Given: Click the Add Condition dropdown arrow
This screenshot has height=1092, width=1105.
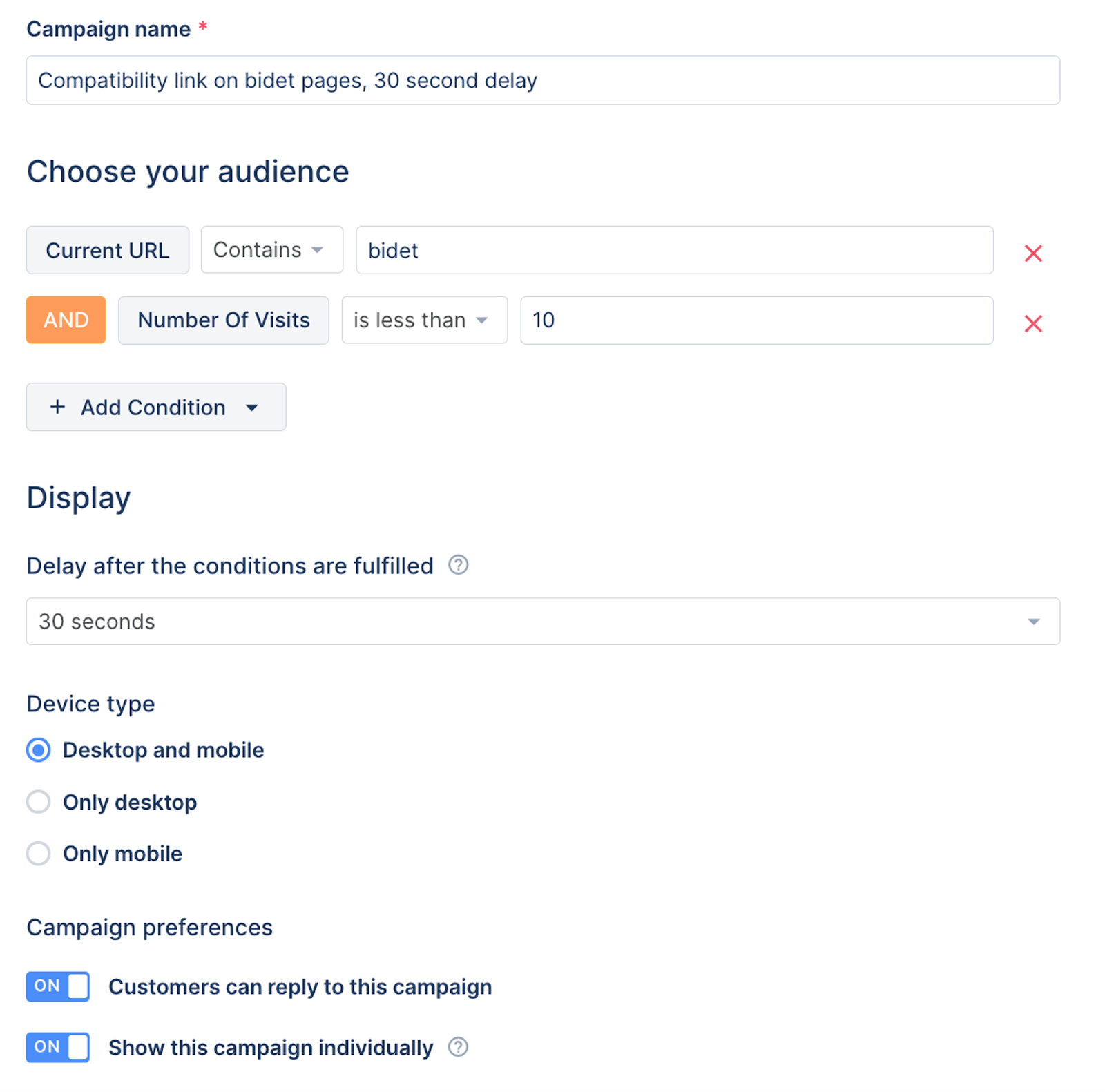Looking at the screenshot, I should (252, 408).
